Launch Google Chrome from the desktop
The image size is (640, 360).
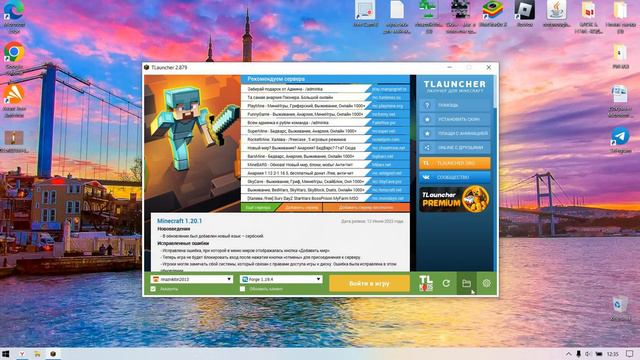tap(14, 58)
